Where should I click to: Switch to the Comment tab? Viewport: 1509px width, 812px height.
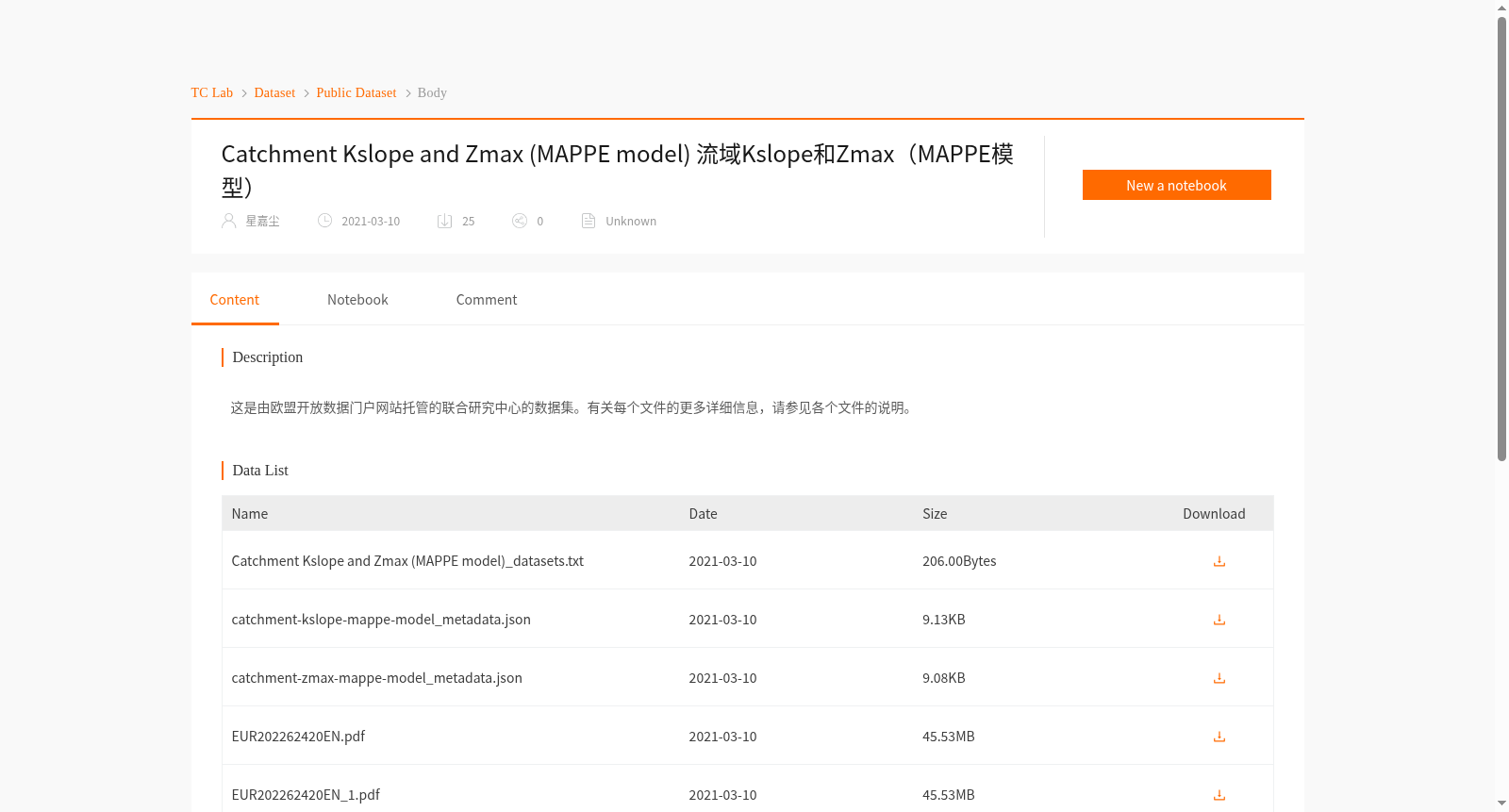pos(487,300)
